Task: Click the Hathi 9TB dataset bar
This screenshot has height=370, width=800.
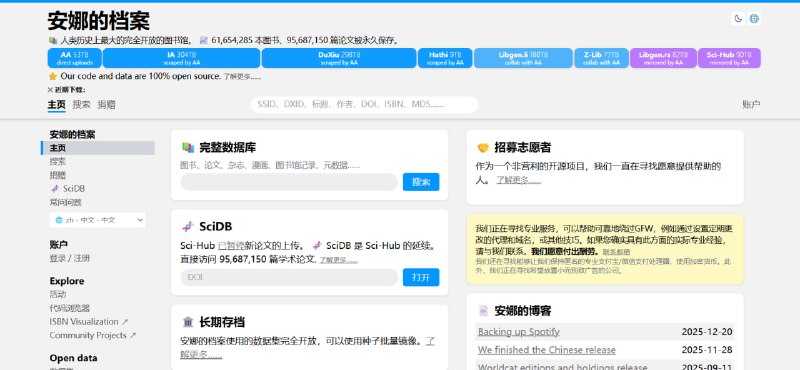Action: 445,58
